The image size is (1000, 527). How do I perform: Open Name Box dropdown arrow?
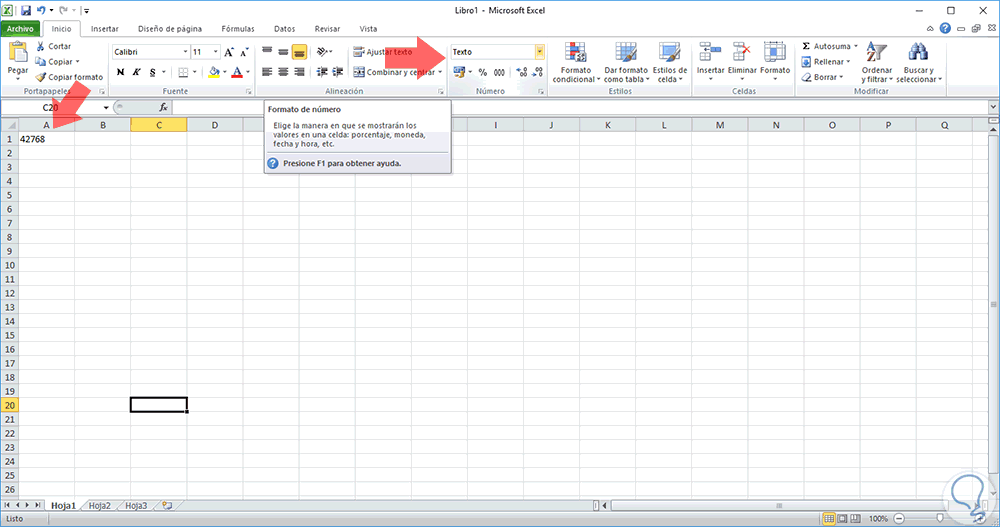click(106, 108)
